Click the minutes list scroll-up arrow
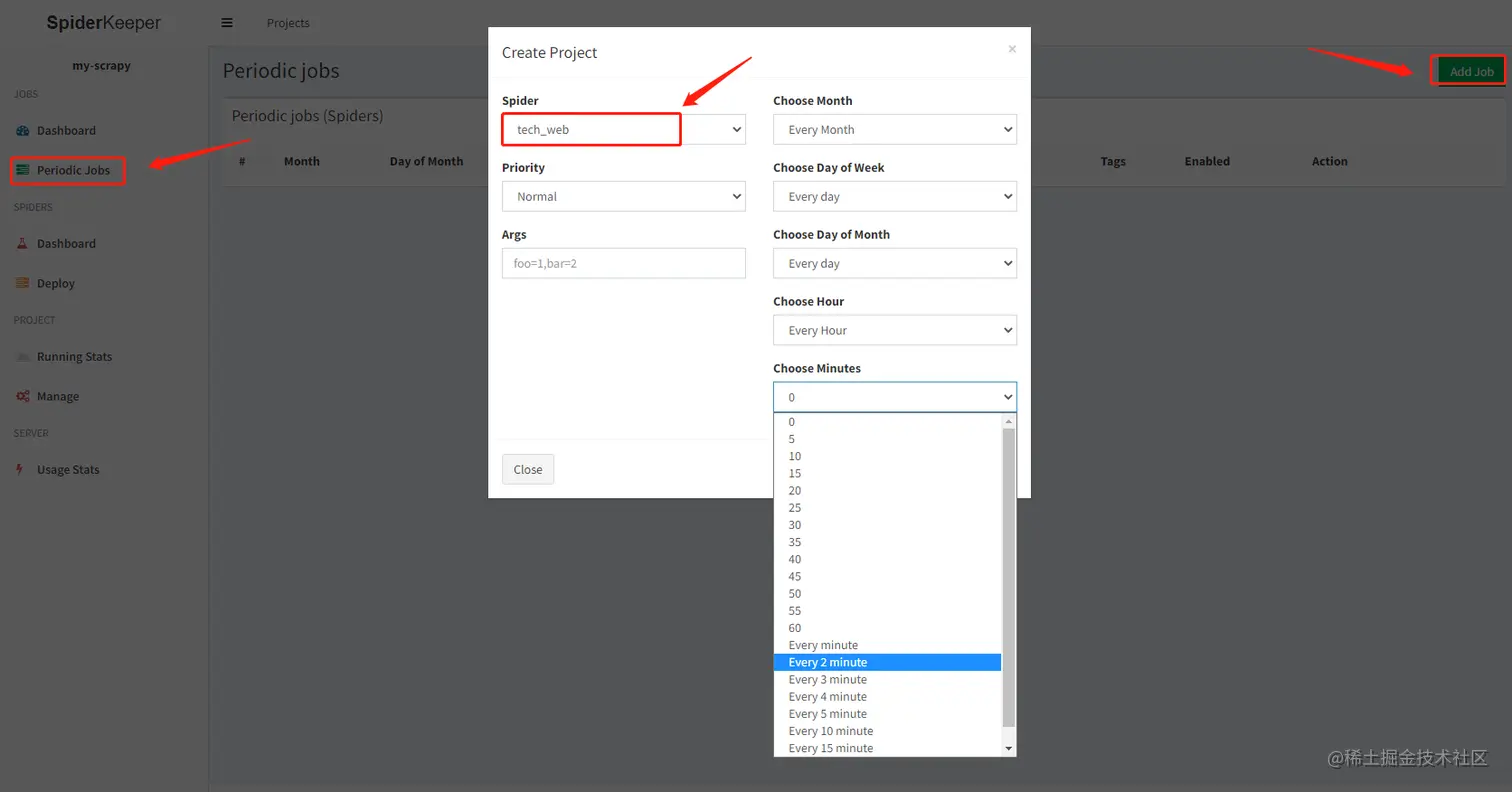This screenshot has width=1512, height=792. coord(1009,422)
